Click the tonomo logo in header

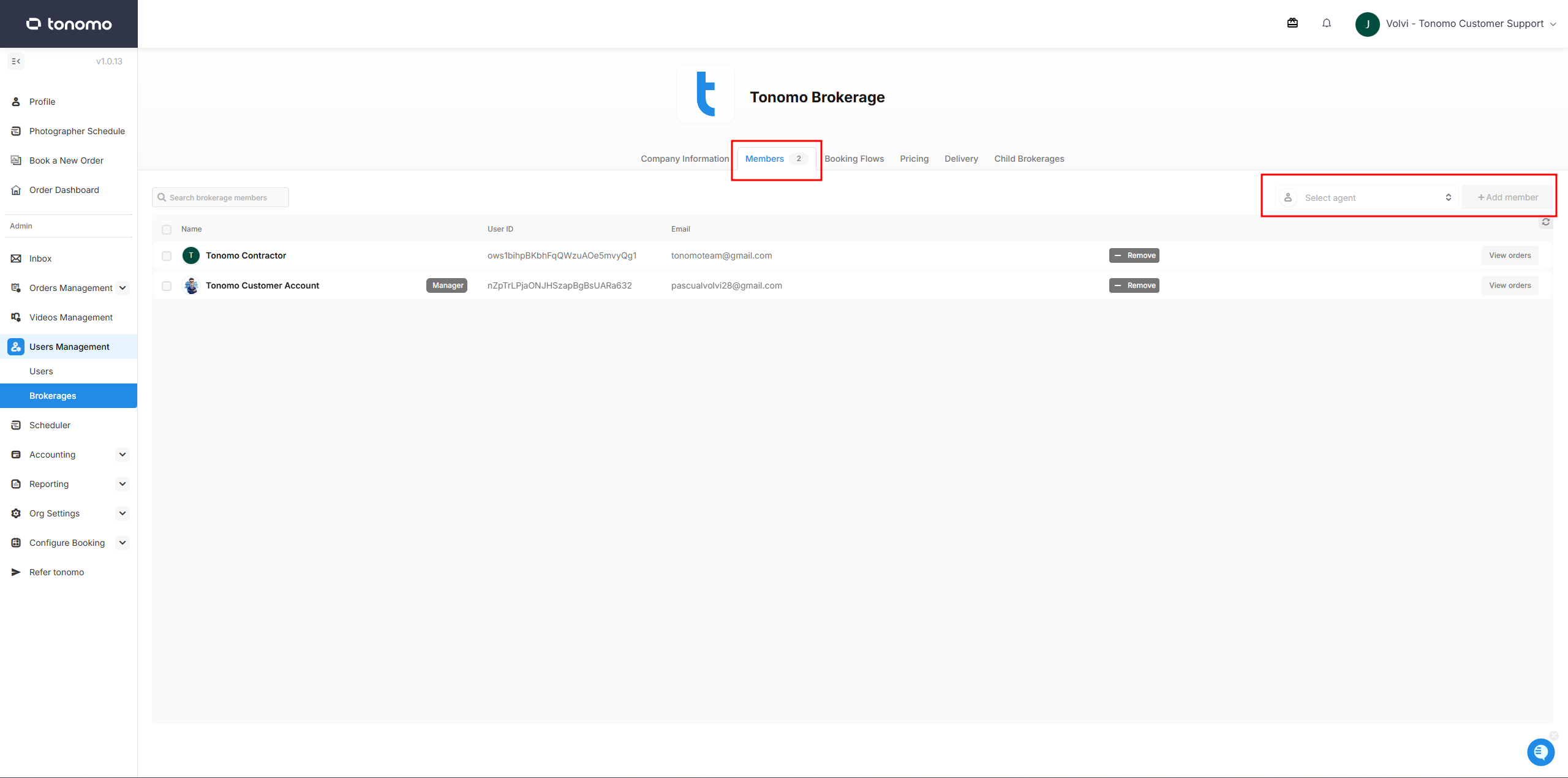click(x=69, y=24)
